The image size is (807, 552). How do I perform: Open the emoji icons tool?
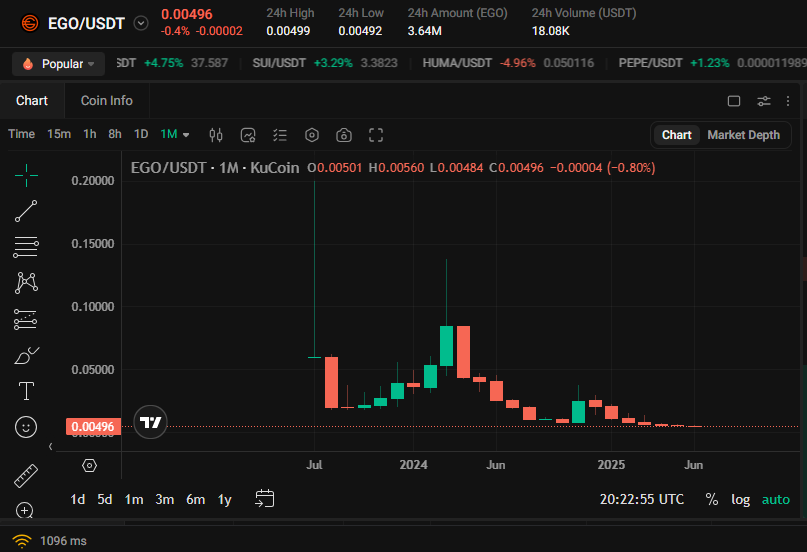click(26, 427)
